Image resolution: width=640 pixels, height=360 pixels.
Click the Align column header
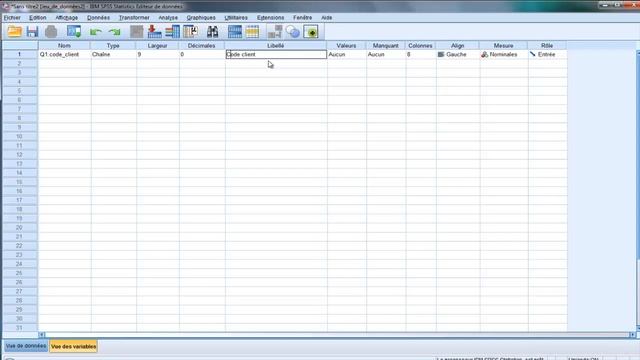point(458,45)
